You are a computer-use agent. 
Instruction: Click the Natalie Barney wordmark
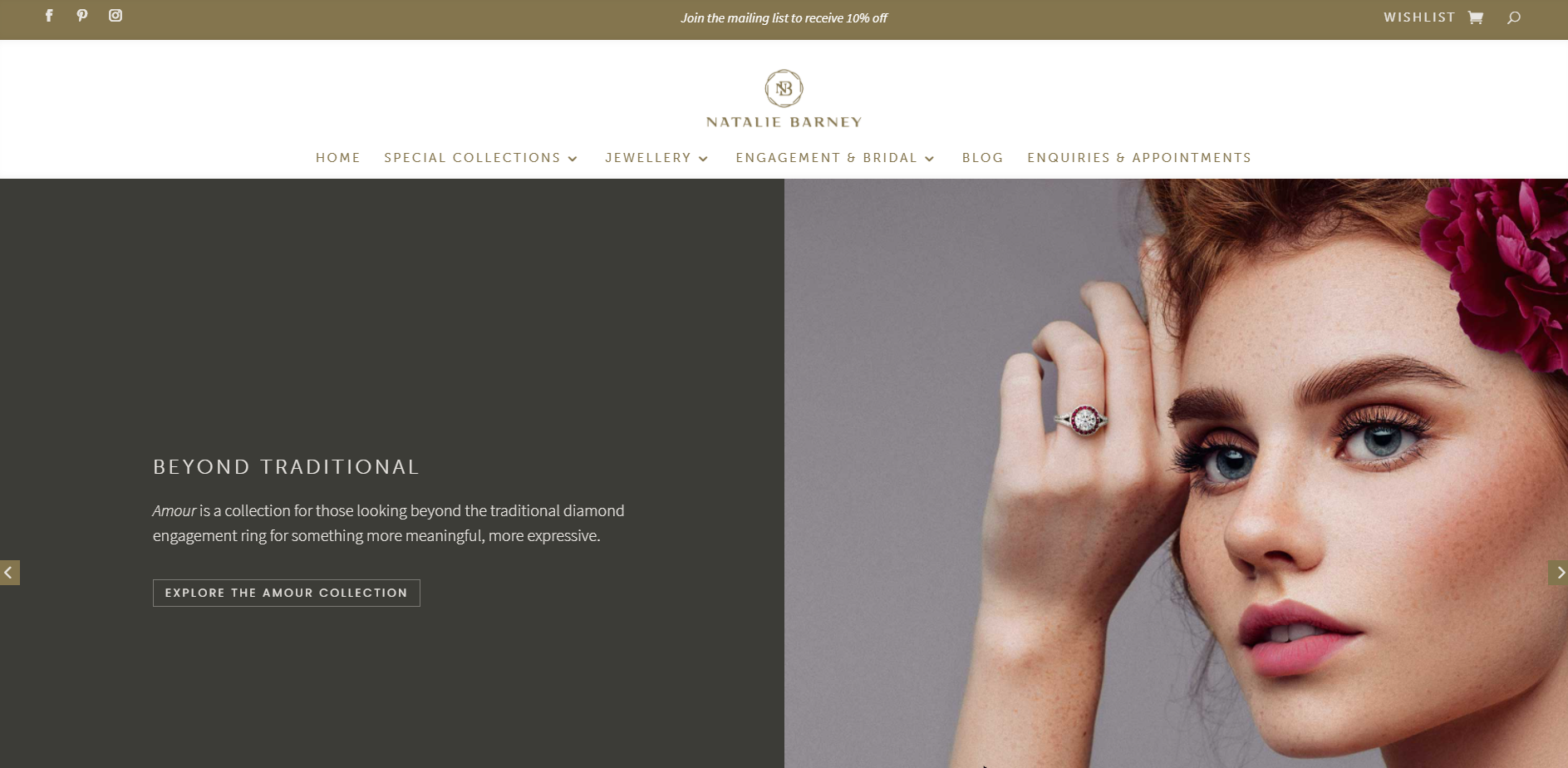point(784,122)
